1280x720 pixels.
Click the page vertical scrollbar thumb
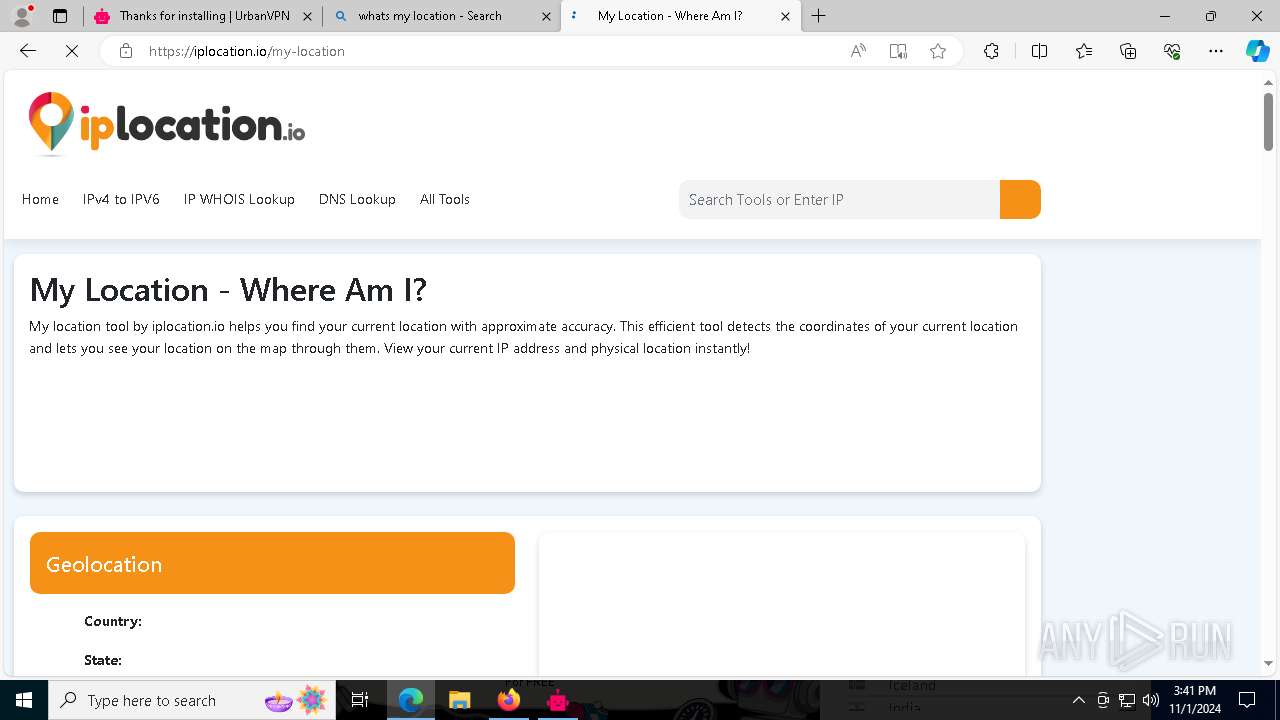point(1268,122)
